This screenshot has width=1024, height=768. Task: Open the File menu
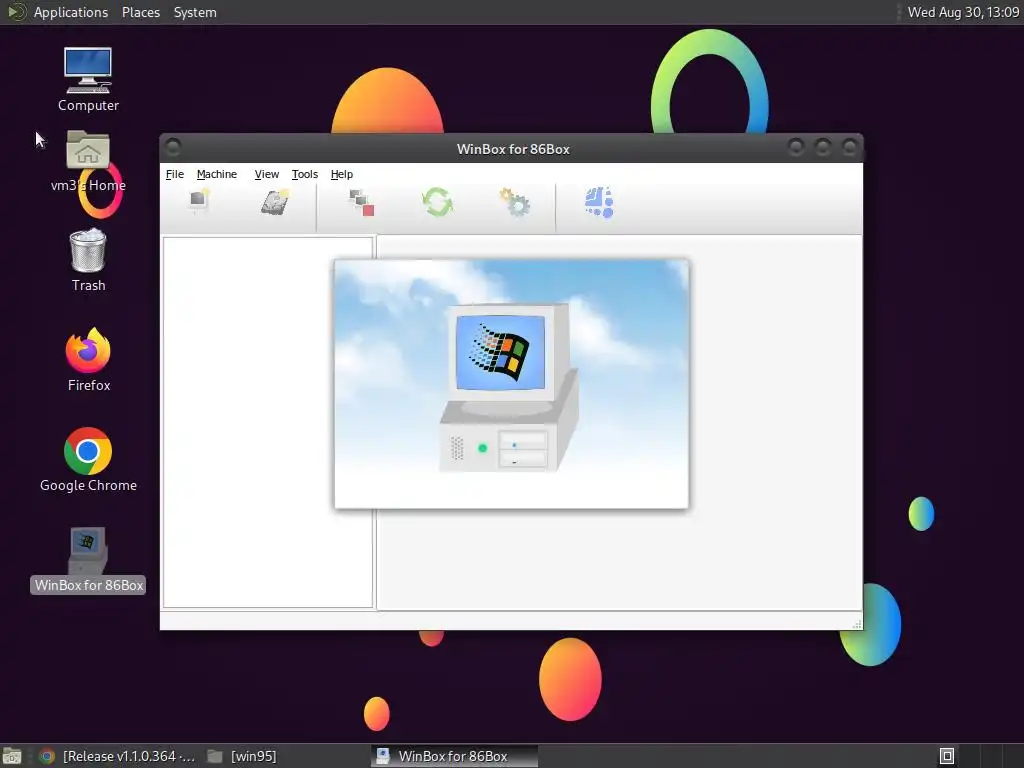click(x=174, y=174)
